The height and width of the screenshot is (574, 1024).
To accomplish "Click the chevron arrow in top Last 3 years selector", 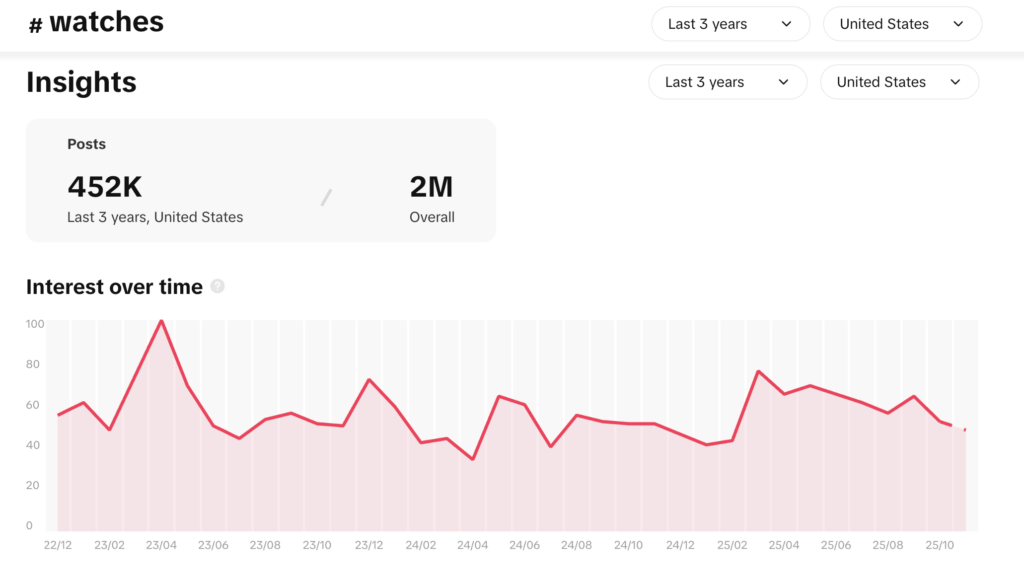I will click(x=786, y=24).
